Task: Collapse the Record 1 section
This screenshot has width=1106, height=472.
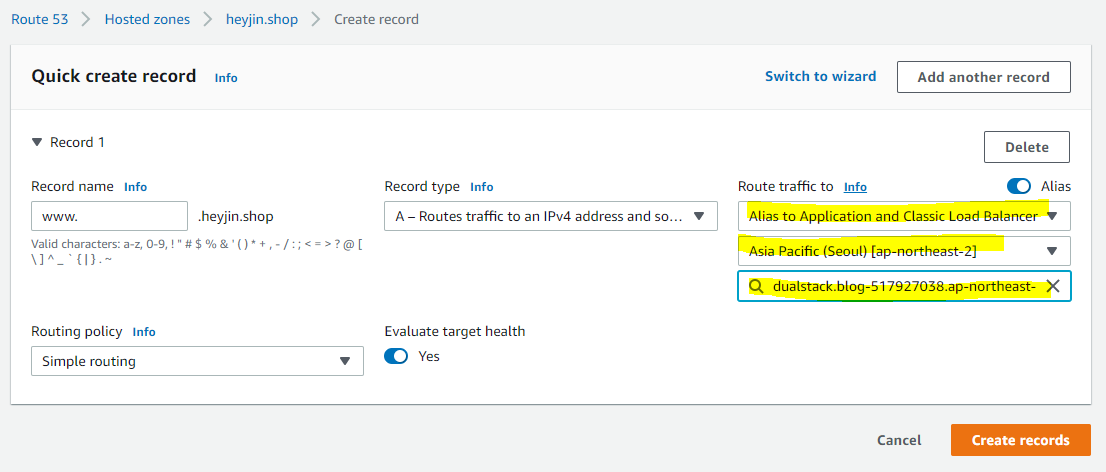Action: click(x=38, y=142)
